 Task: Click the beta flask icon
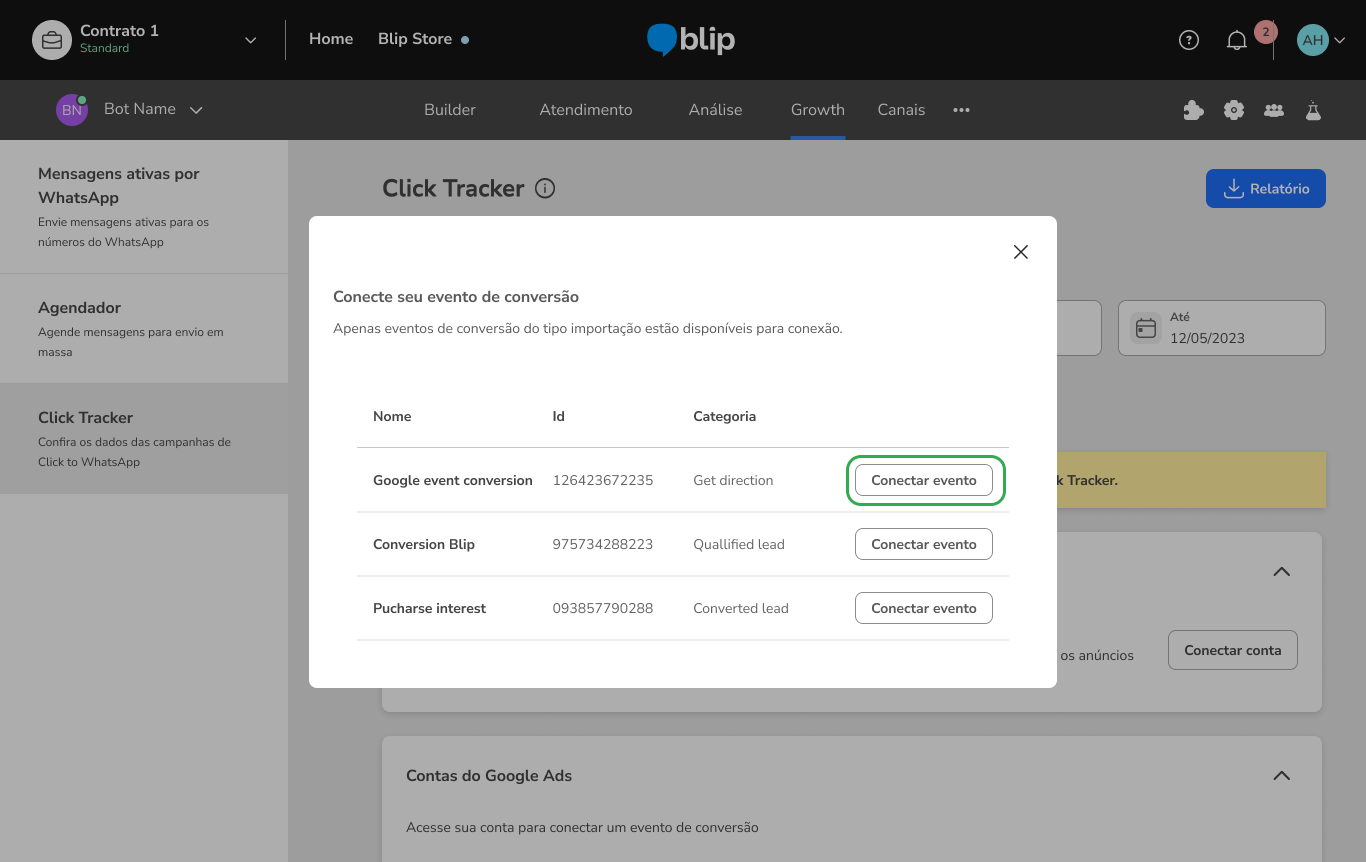[x=1313, y=110]
